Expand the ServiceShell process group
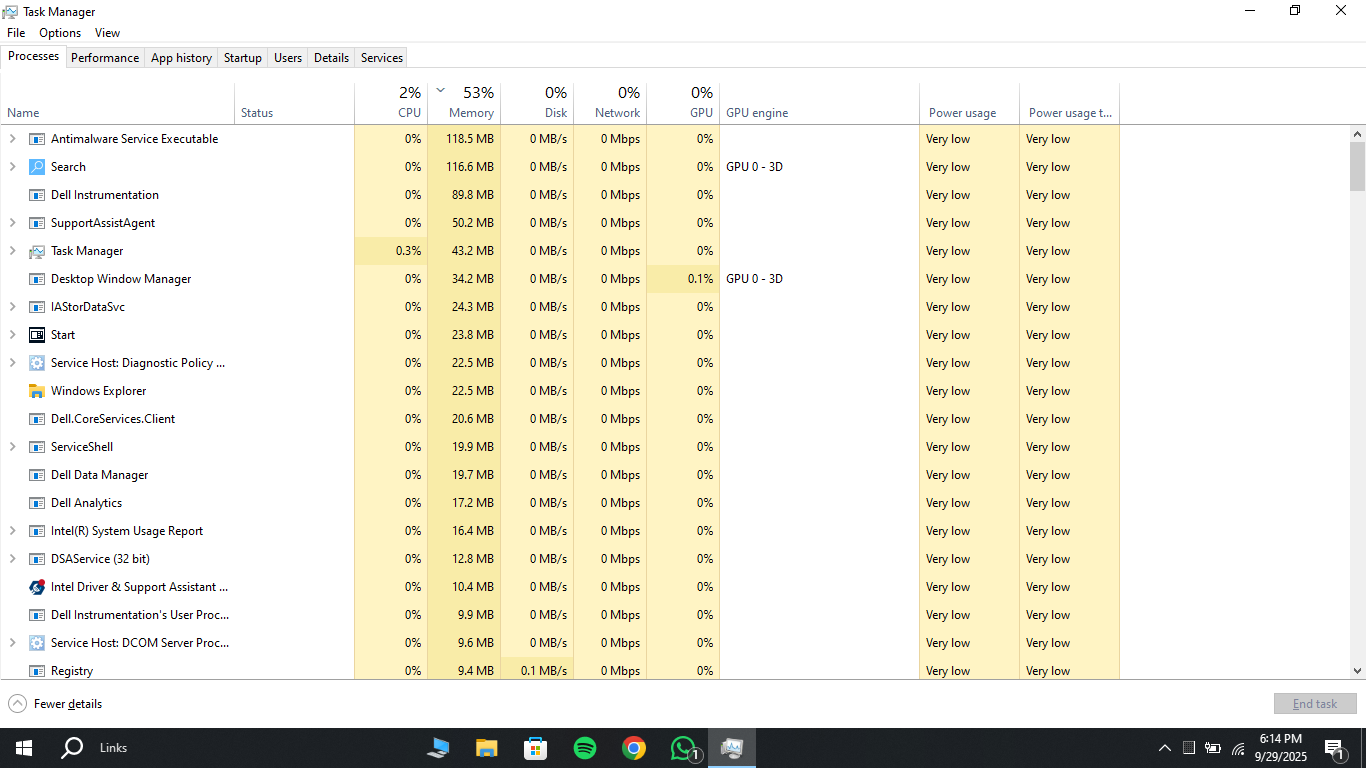 pyautogui.click(x=13, y=447)
